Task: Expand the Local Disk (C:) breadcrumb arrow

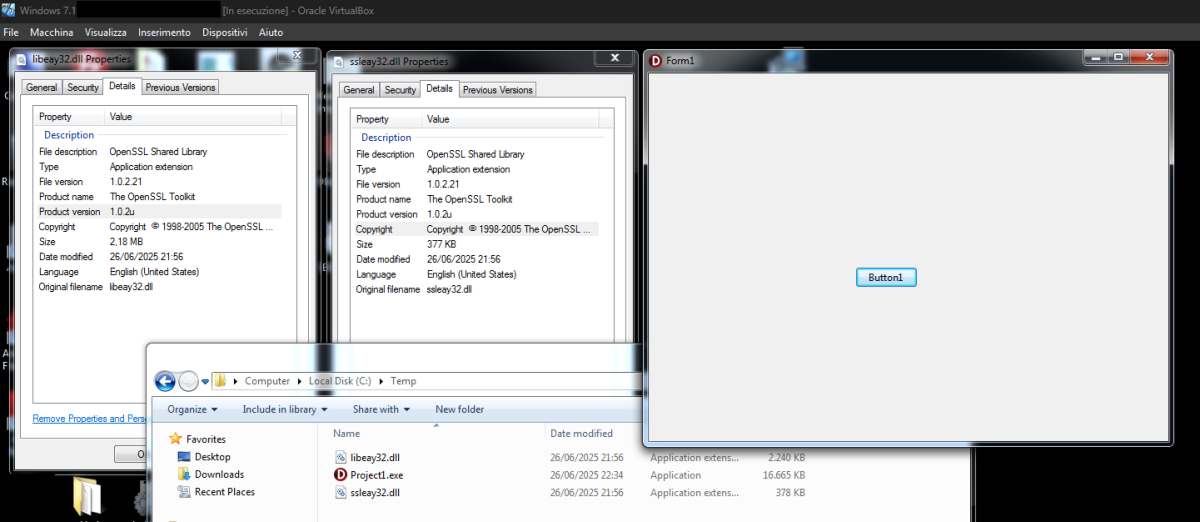Action: [381, 381]
